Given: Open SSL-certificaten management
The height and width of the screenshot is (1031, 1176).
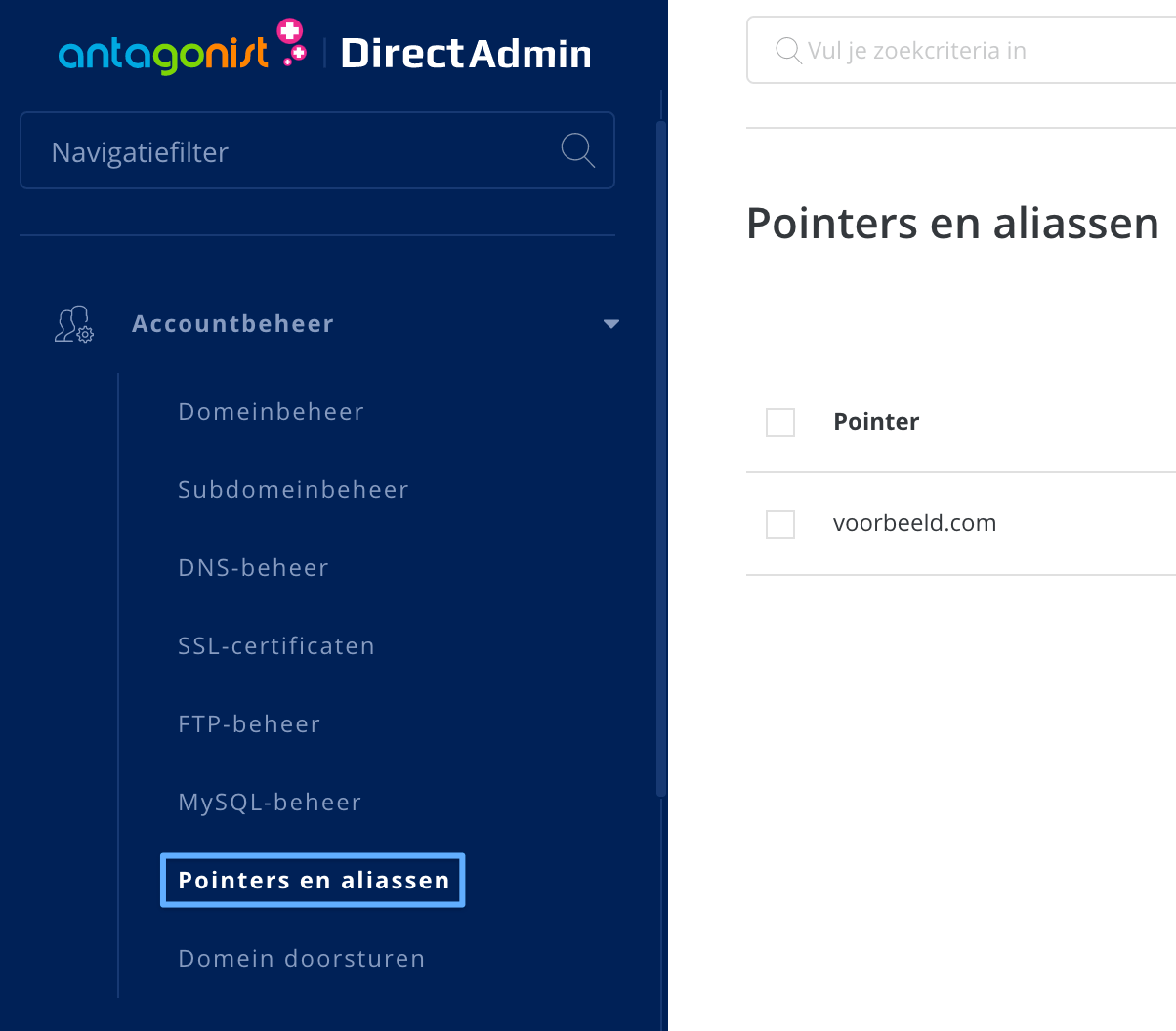Looking at the screenshot, I should coord(276,645).
